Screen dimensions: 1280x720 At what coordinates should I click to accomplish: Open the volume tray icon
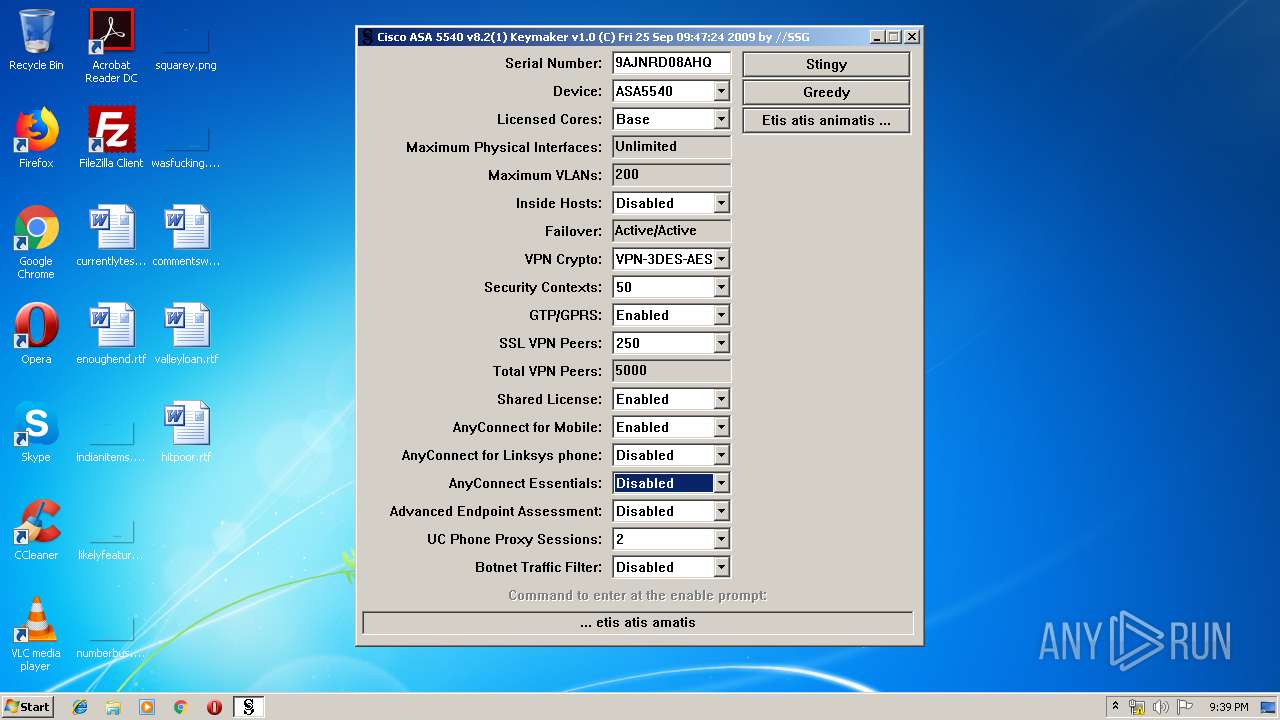click(x=1160, y=707)
